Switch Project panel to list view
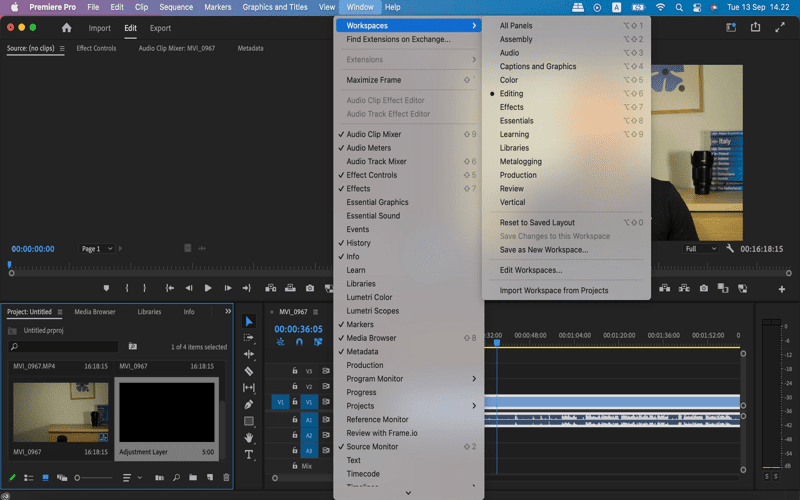800x500 pixels. (29, 478)
